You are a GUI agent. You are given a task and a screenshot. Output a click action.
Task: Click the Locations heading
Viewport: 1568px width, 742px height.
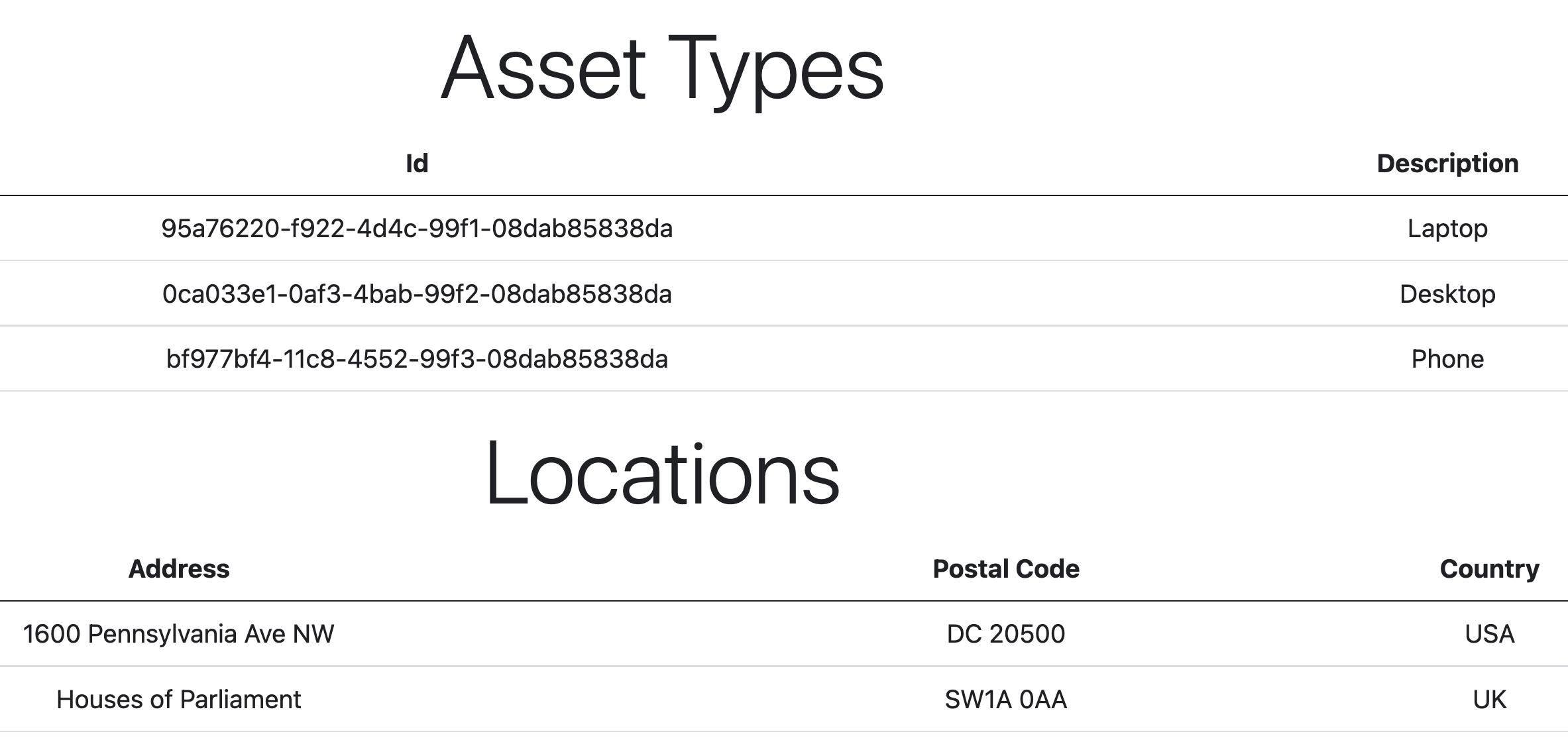(663, 473)
